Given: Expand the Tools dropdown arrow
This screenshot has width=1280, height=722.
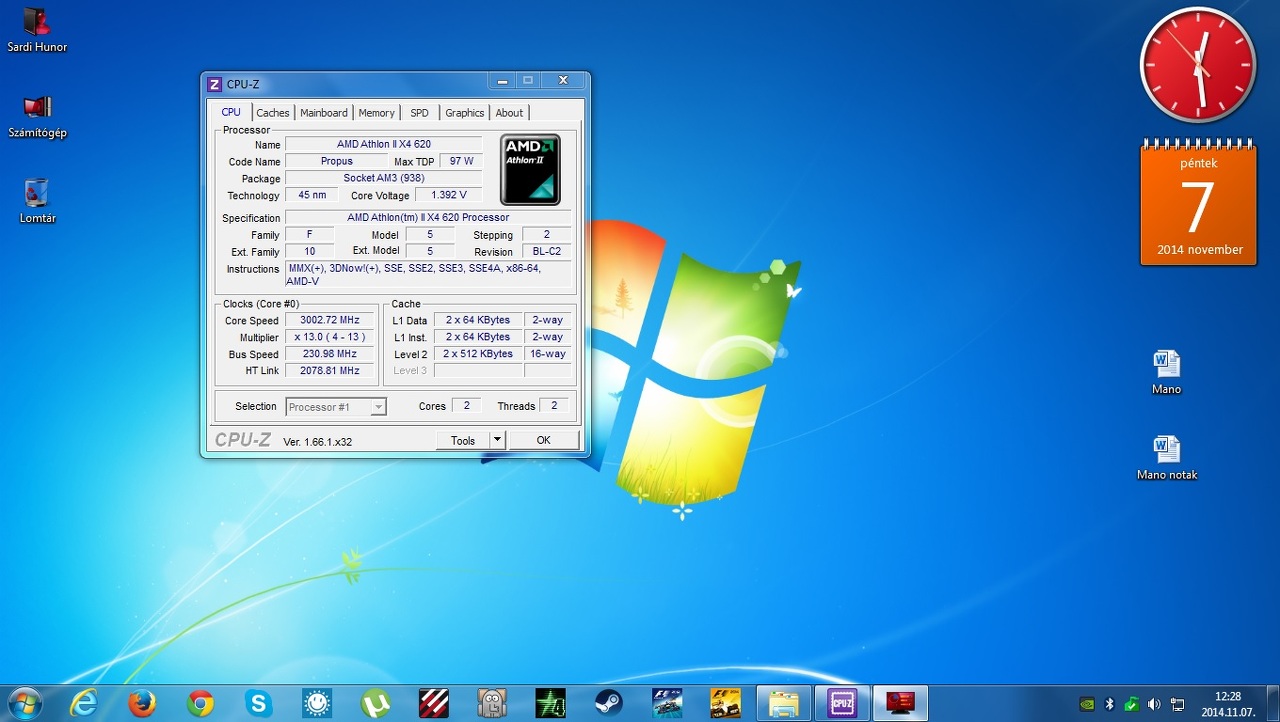Looking at the screenshot, I should pos(497,440).
